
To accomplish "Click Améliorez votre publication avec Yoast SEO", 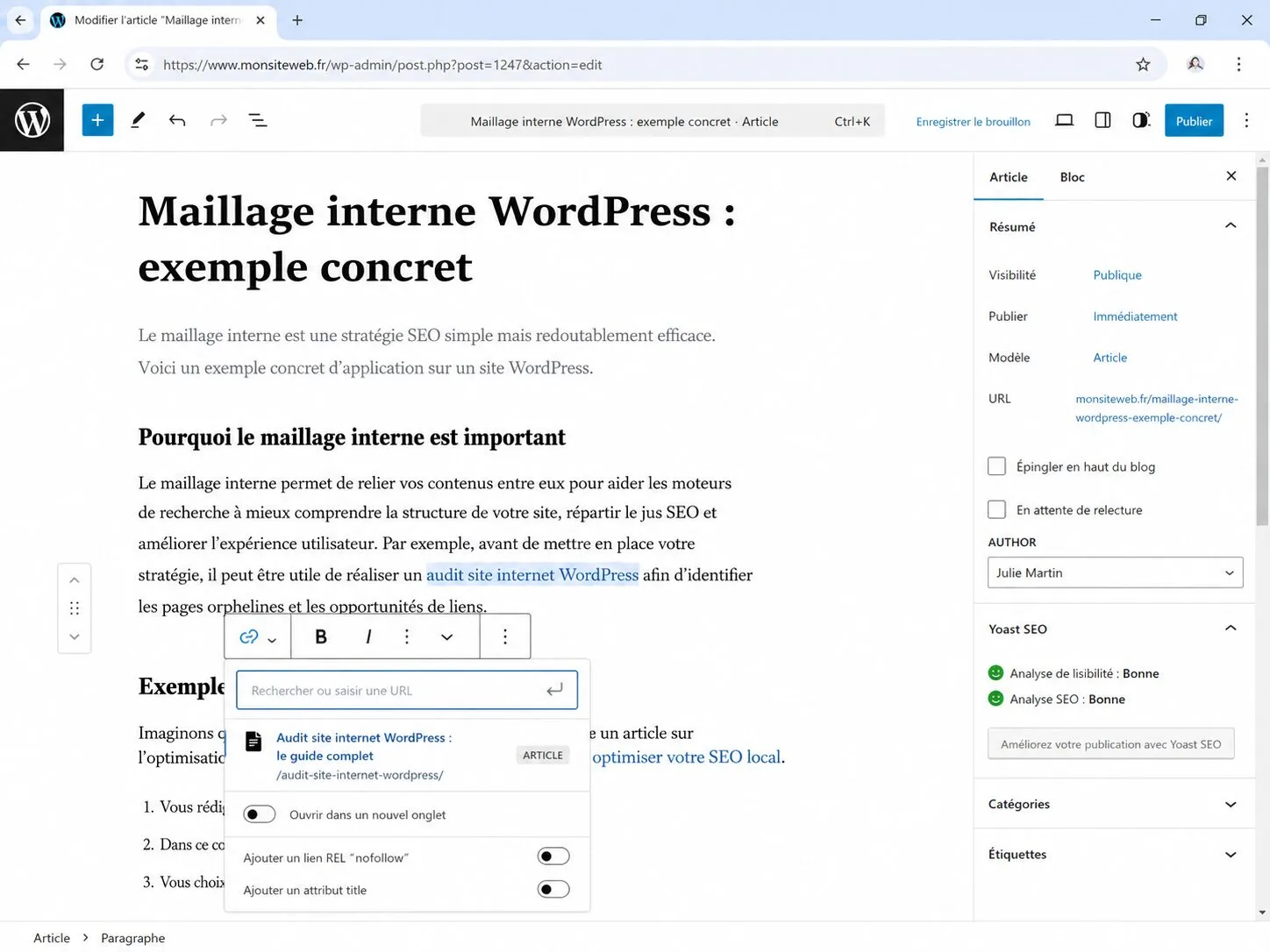I will click(1110, 744).
